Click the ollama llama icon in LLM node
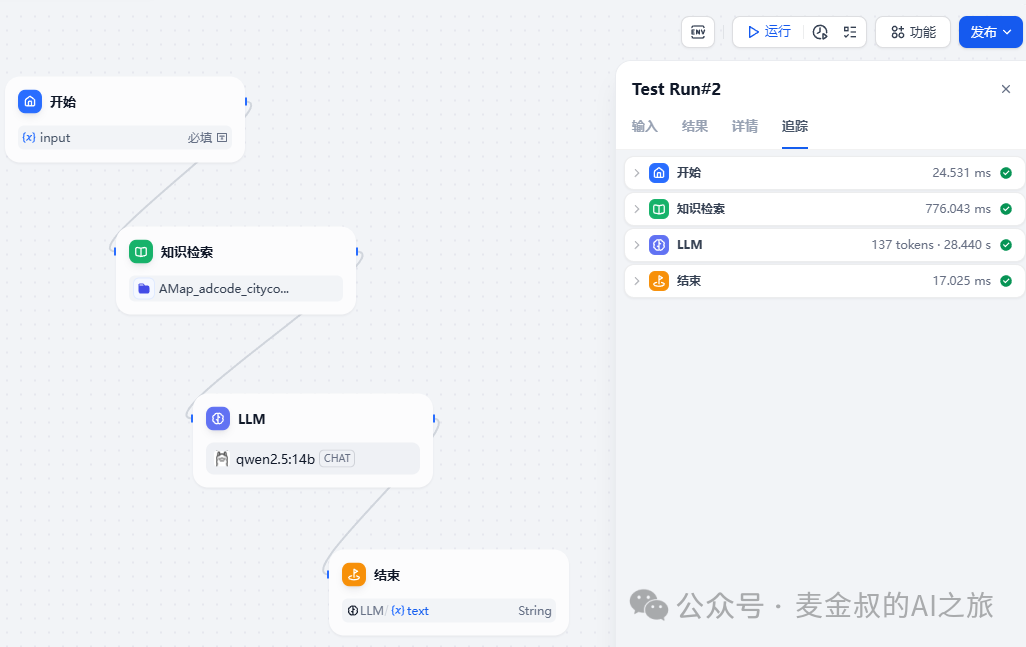This screenshot has width=1026, height=647. 222,459
